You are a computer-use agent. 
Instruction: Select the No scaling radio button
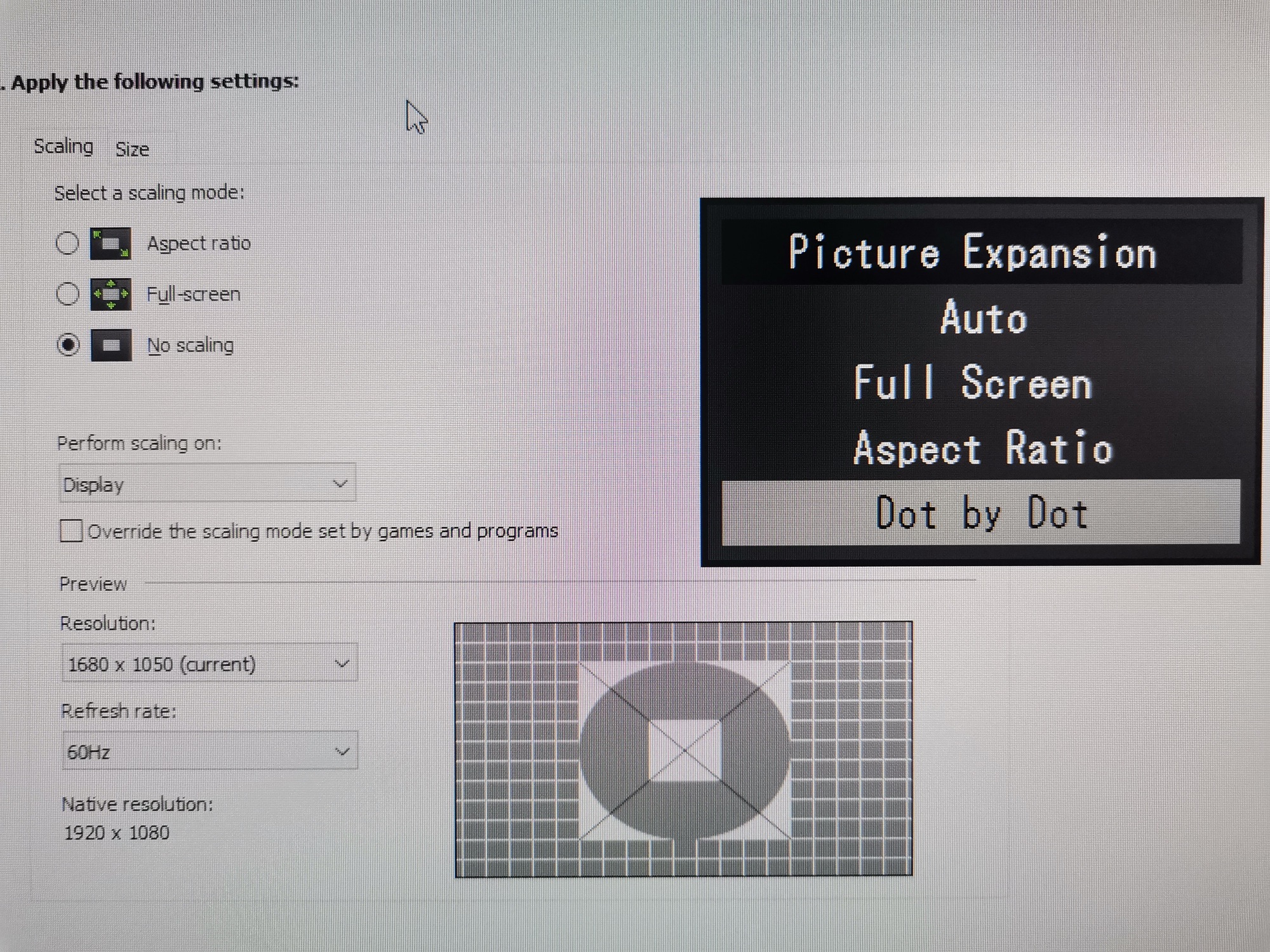coord(68,345)
